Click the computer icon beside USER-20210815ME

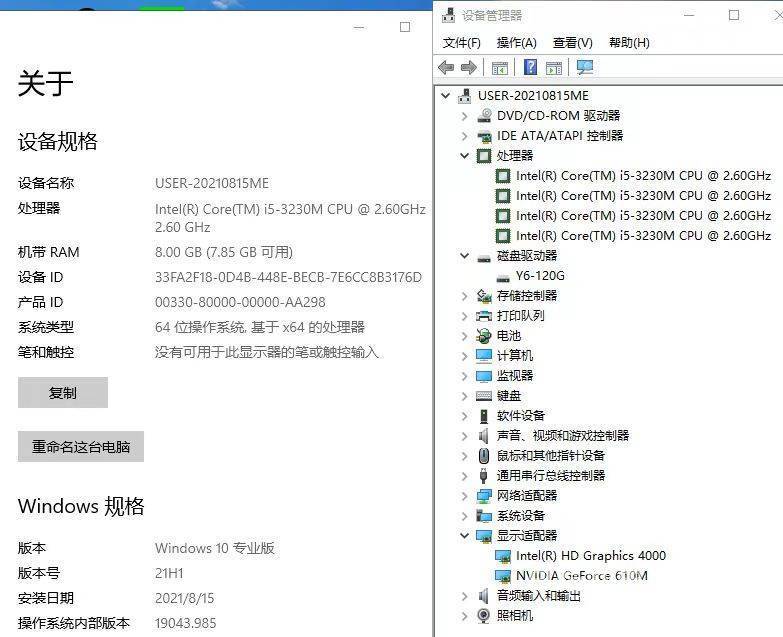(464, 95)
